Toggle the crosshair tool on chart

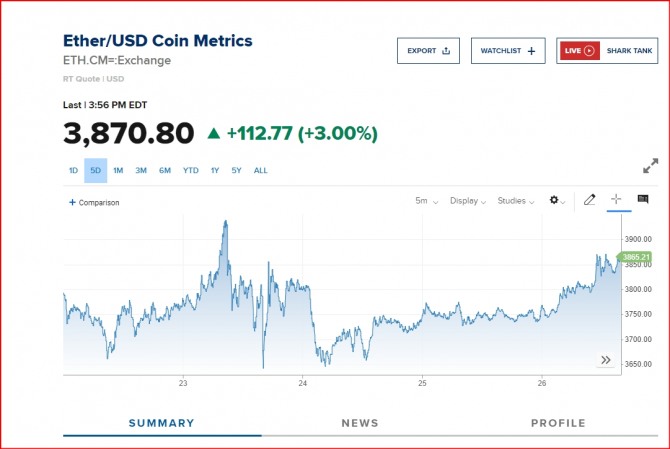pyautogui.click(x=616, y=200)
